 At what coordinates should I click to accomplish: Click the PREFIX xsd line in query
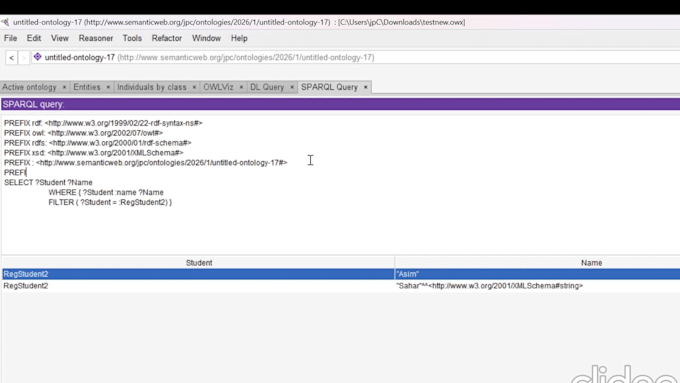(x=94, y=153)
